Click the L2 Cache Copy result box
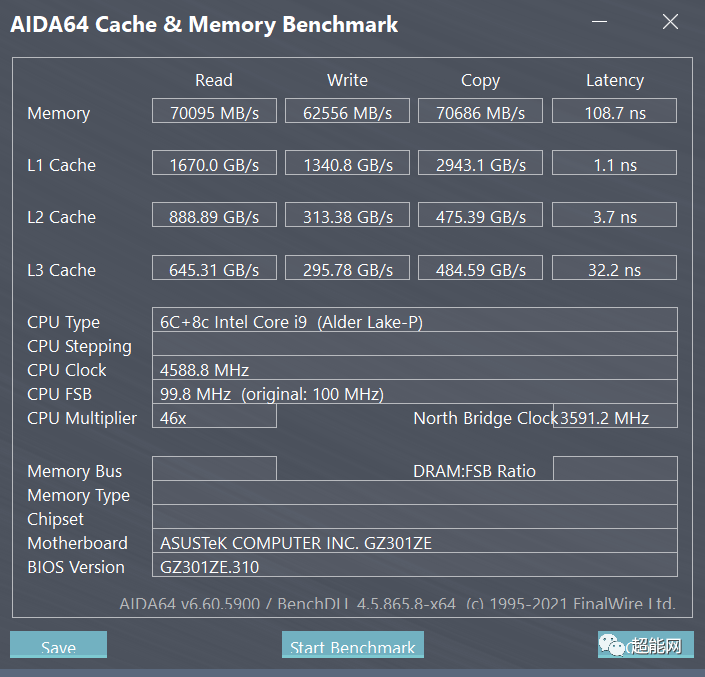The width and height of the screenshot is (705, 677). (x=480, y=216)
